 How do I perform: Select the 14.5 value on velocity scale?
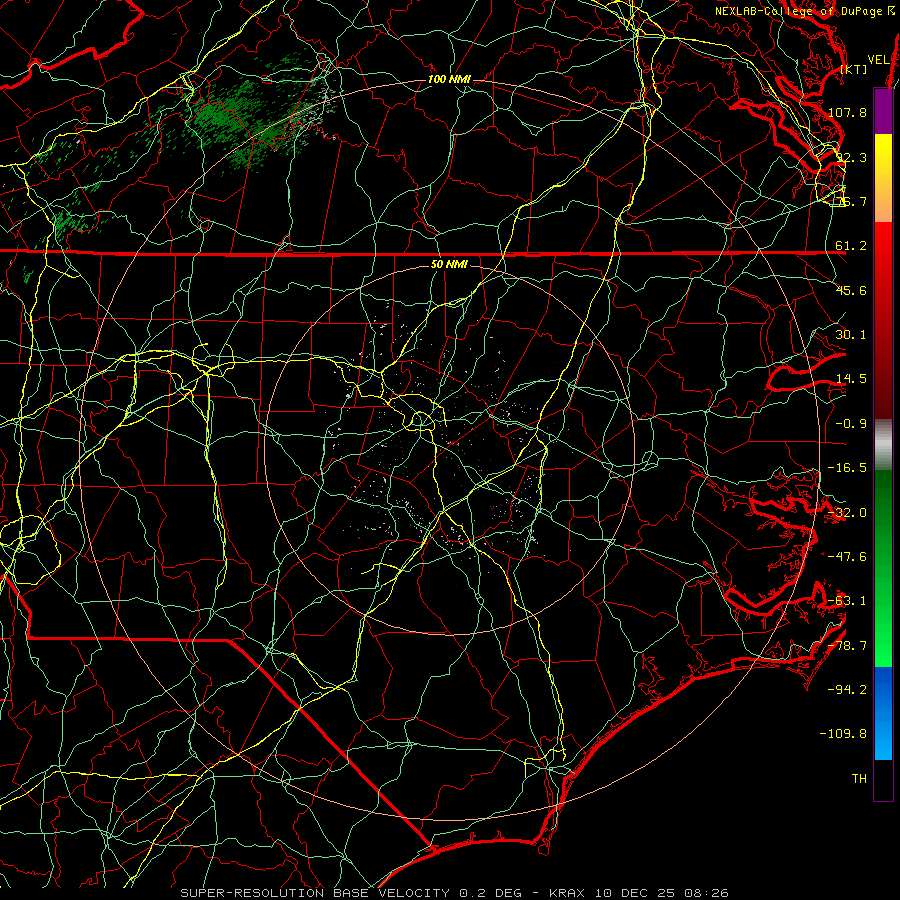pos(851,379)
